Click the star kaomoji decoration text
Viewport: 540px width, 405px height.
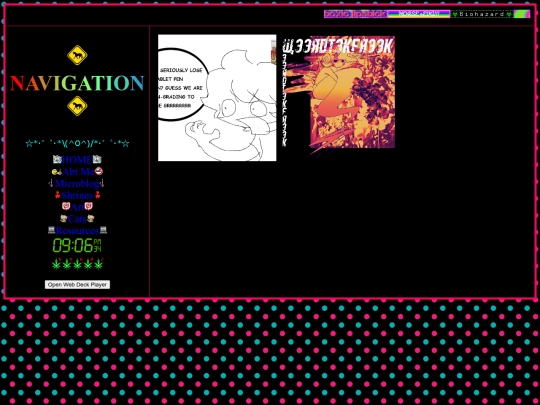(77, 143)
